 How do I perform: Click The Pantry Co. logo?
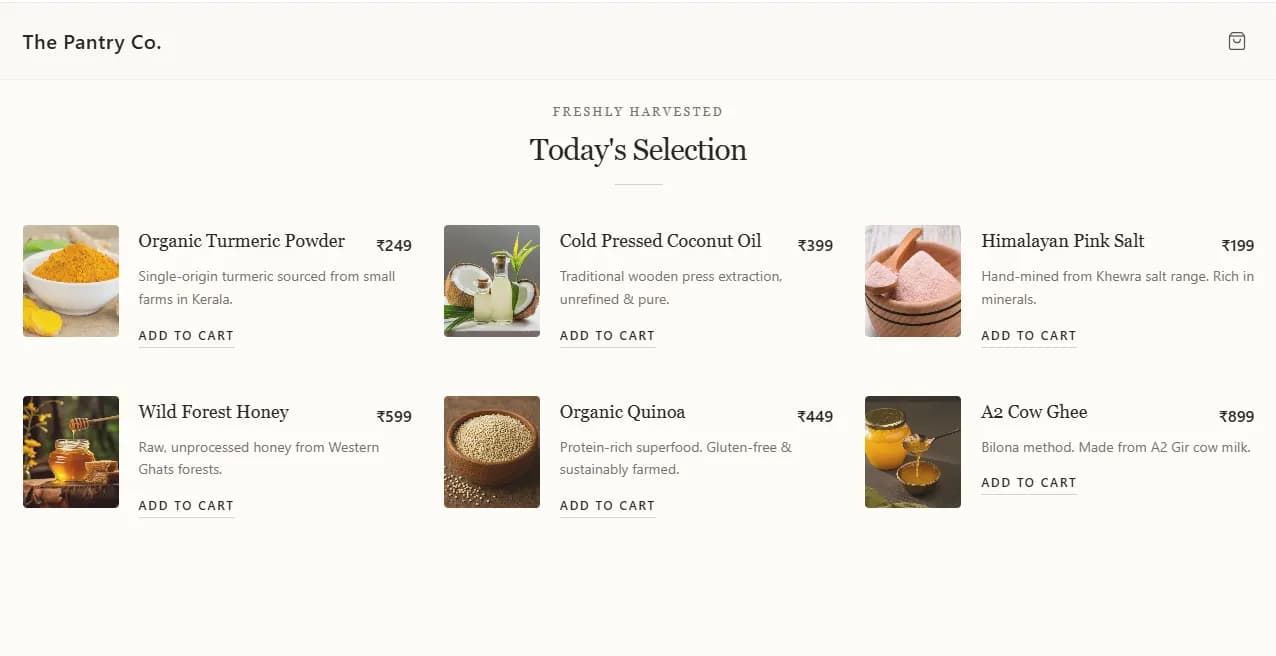[92, 42]
